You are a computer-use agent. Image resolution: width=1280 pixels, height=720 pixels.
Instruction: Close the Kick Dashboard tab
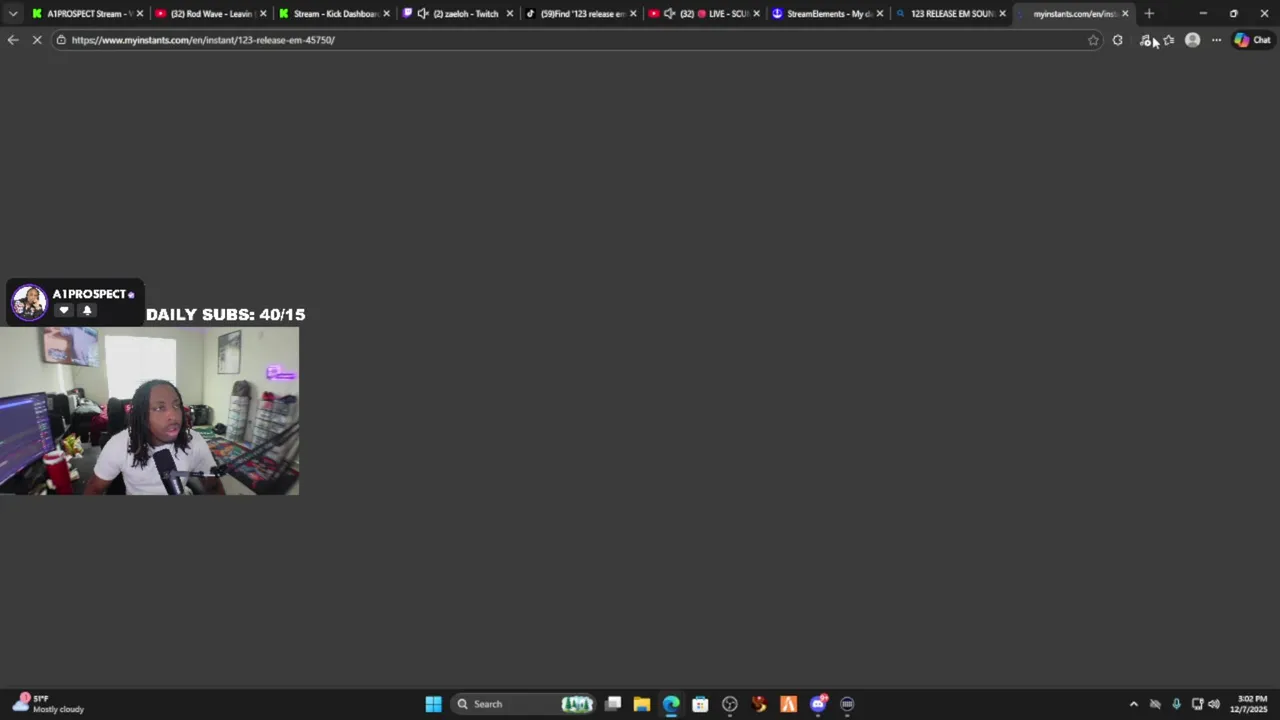(x=386, y=14)
